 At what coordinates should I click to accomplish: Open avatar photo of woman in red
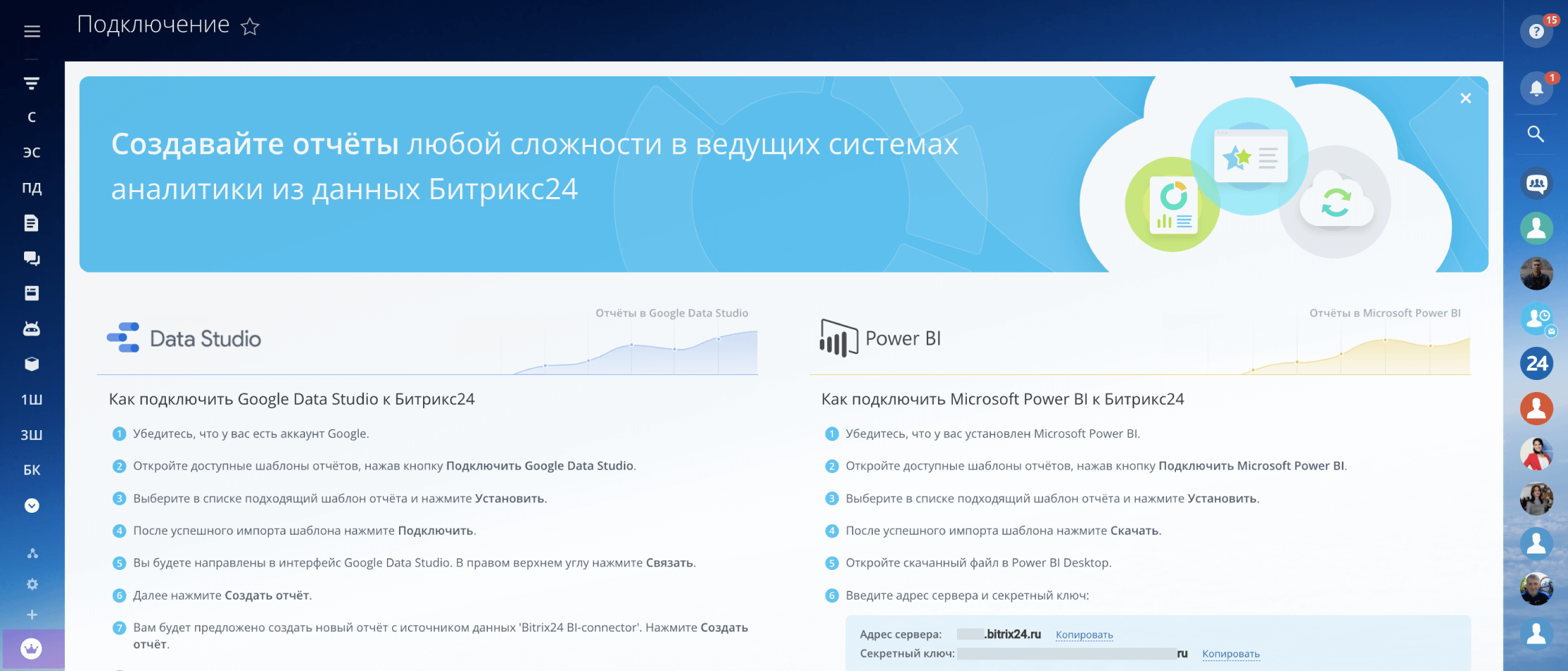[x=1536, y=453]
